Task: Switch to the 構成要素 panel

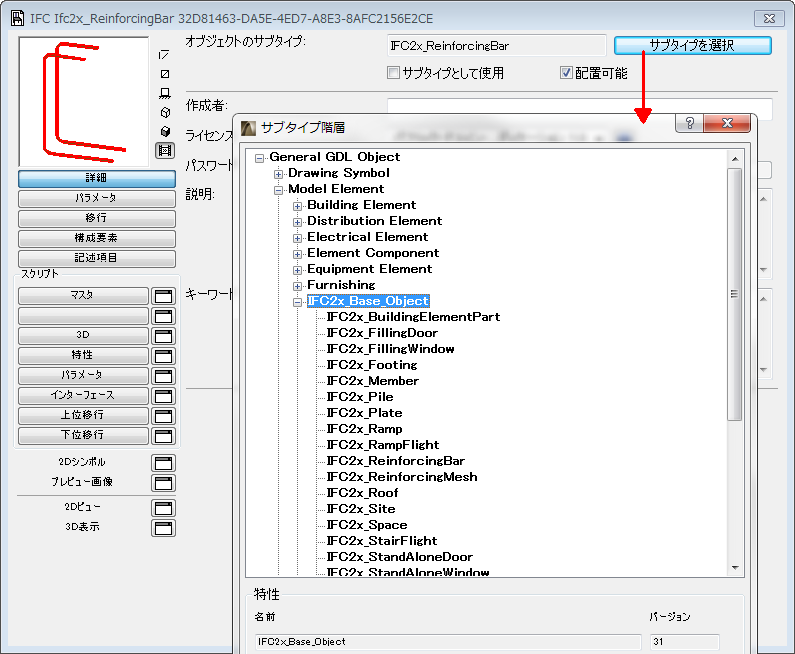Action: pos(97,238)
